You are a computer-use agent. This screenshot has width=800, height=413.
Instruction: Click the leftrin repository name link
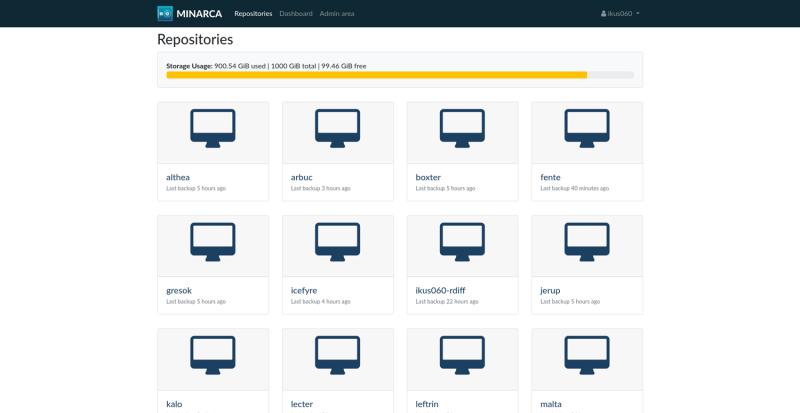(427, 404)
